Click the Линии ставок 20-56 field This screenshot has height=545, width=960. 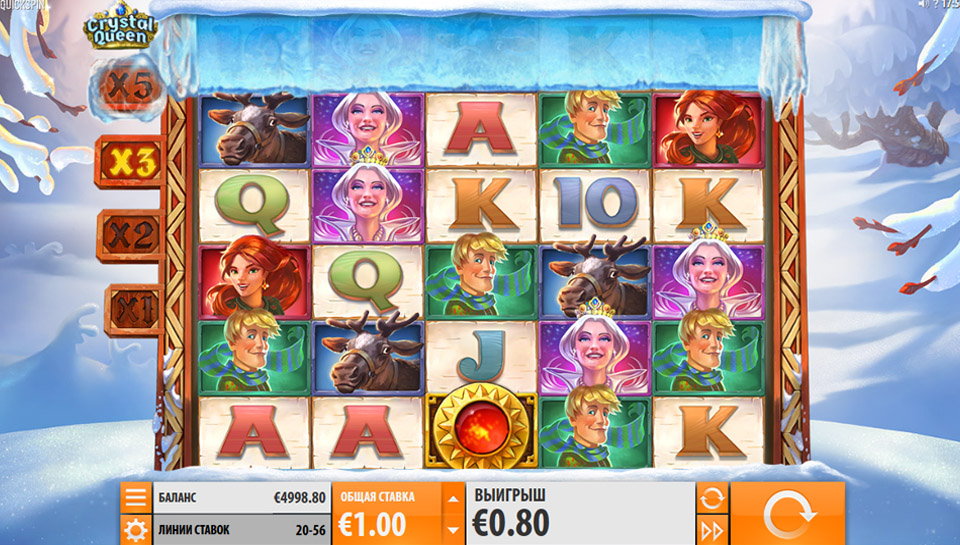pos(241,530)
